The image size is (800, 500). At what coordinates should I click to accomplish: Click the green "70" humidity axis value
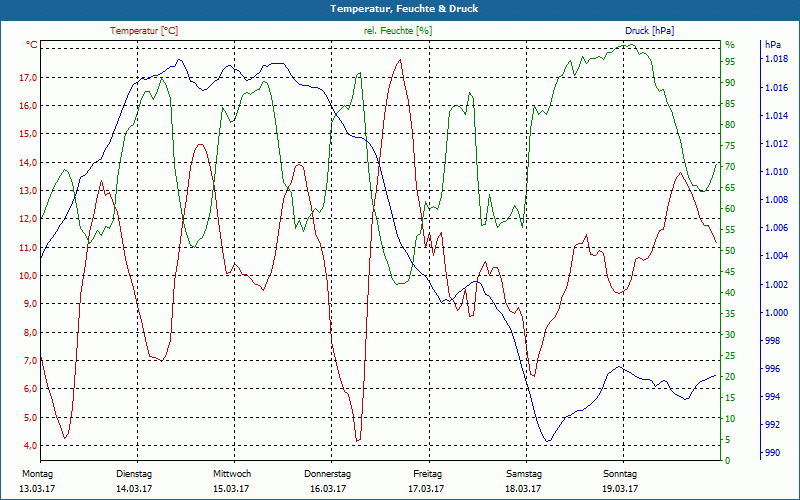click(x=730, y=167)
